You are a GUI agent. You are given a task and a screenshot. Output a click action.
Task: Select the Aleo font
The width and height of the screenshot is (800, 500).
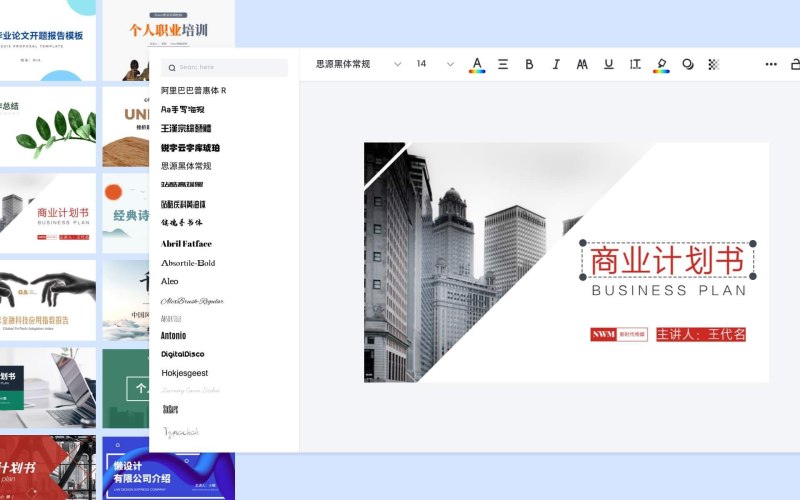169,281
